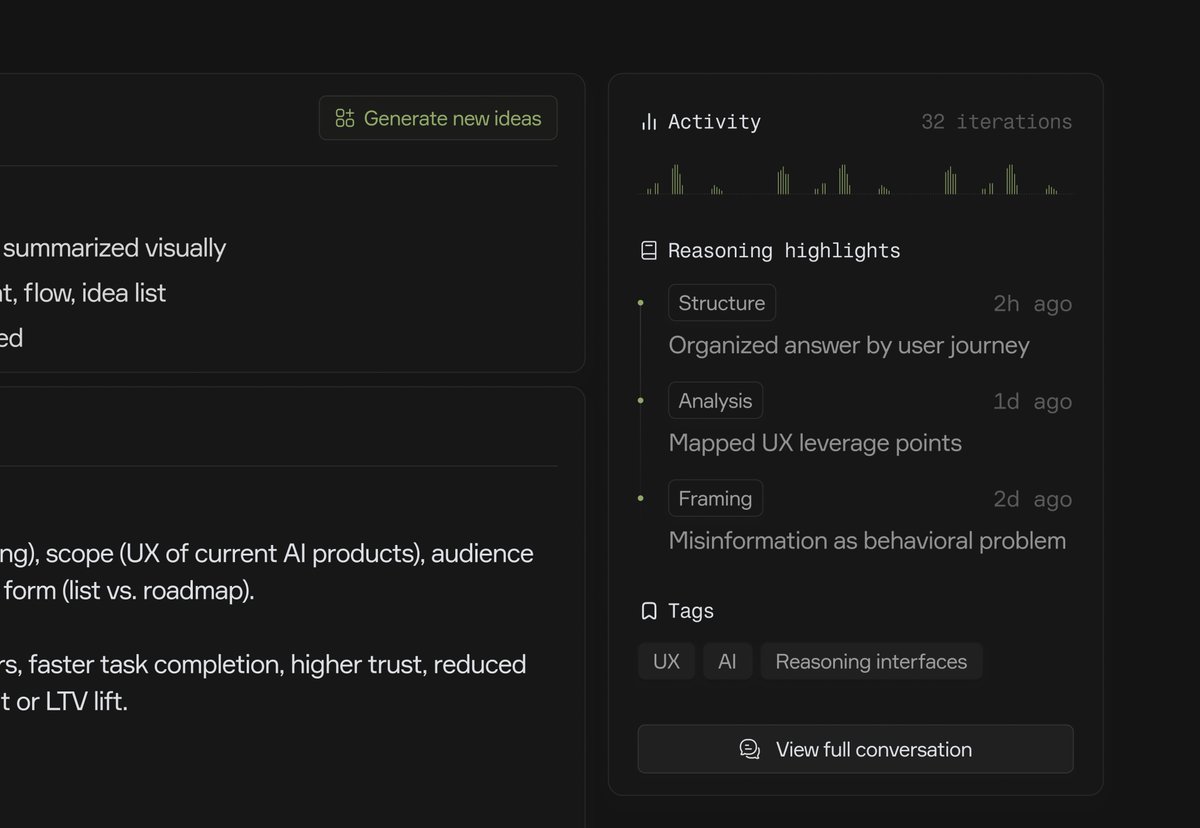Click the 32 iterations counter
The image size is (1200, 828).
(996, 121)
